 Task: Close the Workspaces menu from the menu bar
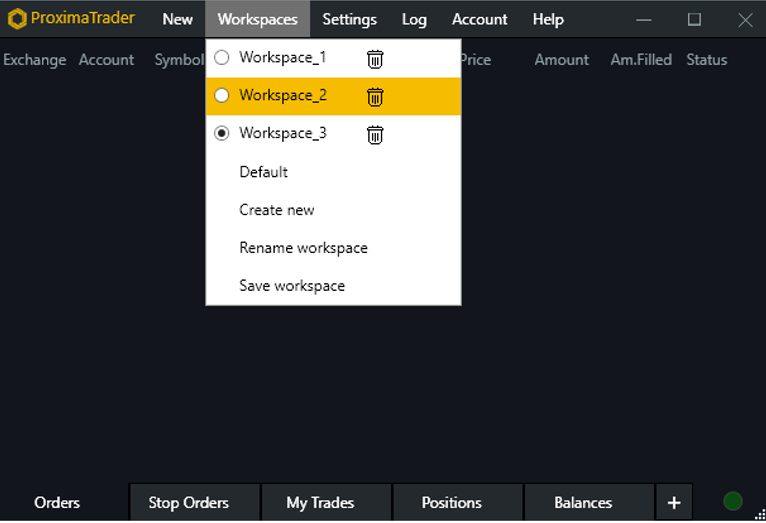tap(257, 19)
